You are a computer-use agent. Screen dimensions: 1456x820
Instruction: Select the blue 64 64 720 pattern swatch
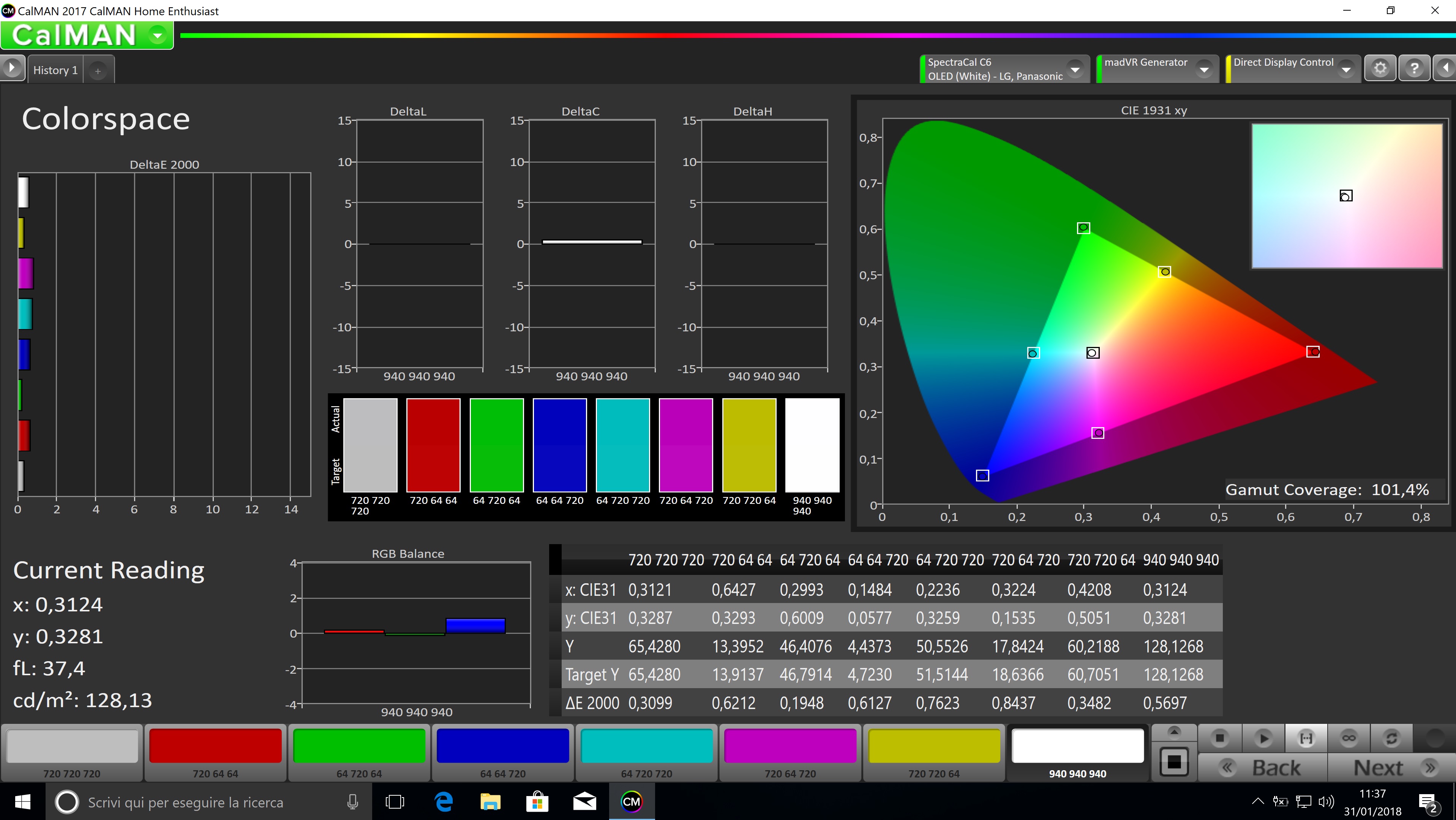(502, 753)
